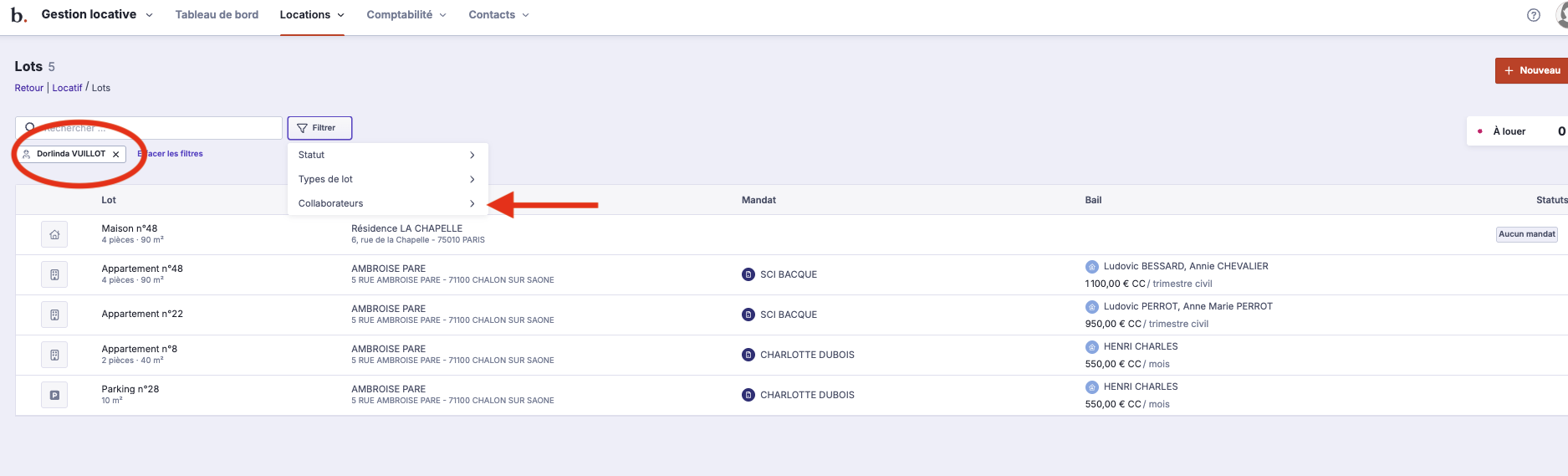1568x476 pixels.
Task: Open the Contacts menu
Action: [x=498, y=15]
